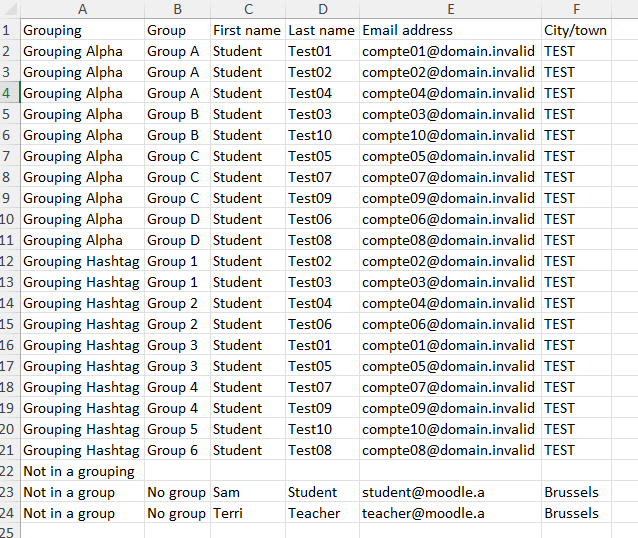Viewport: 638px width, 538px height.
Task: Click the select-all corner triangle
Action: click(10, 9)
